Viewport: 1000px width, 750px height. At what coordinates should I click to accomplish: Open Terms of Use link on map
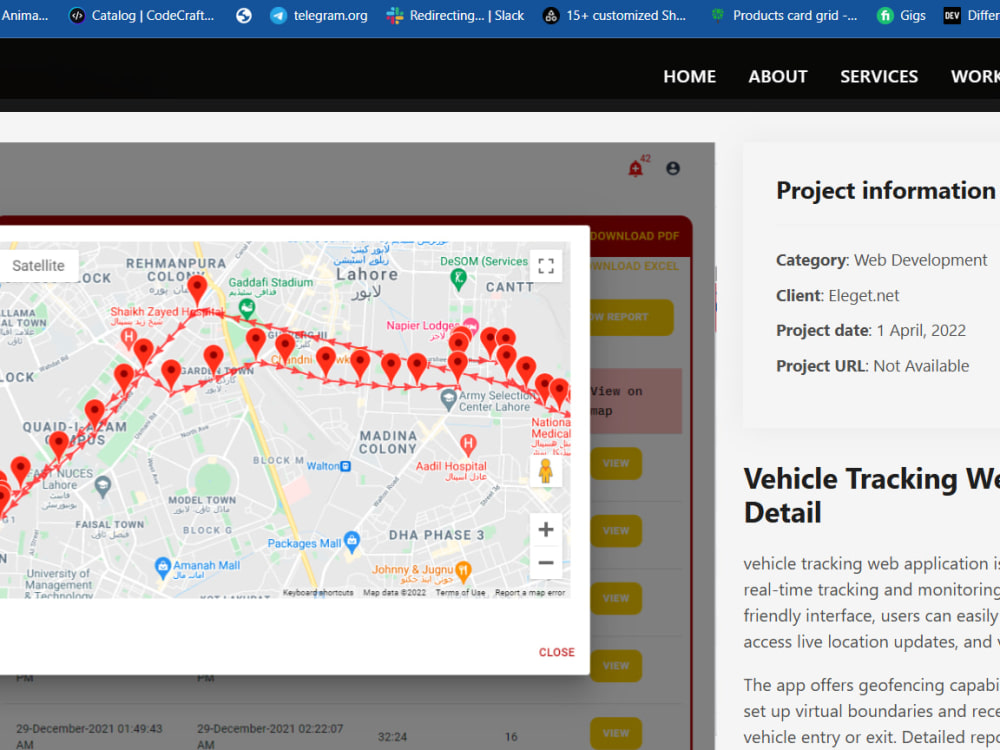(x=460, y=592)
